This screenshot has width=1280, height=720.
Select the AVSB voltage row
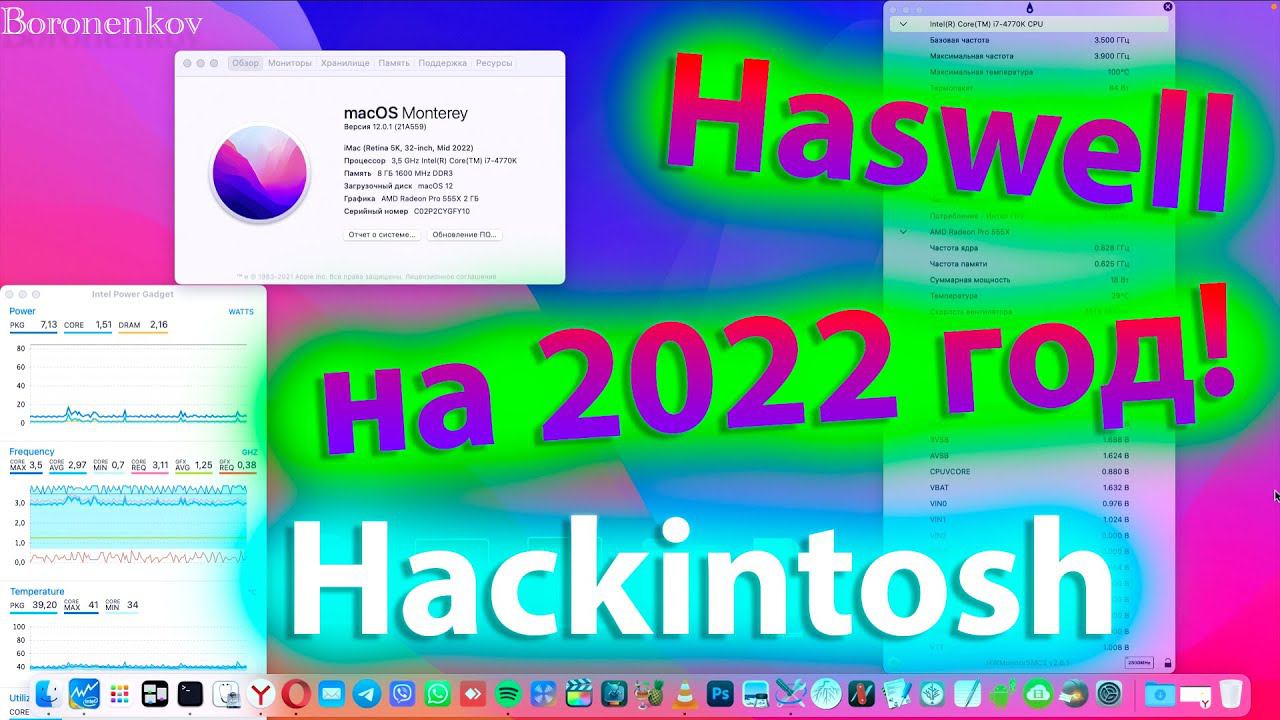point(1029,456)
